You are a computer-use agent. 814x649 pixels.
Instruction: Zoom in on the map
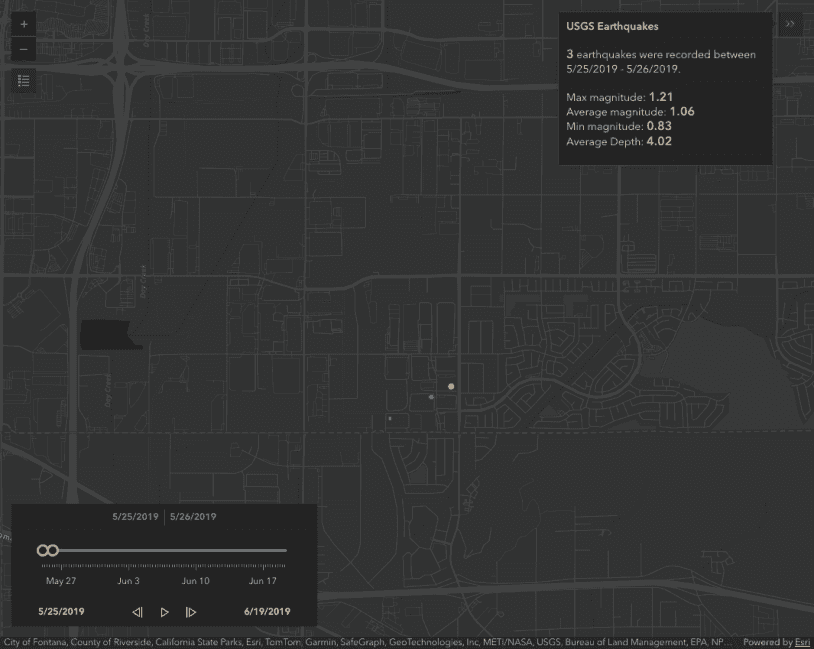click(24, 24)
